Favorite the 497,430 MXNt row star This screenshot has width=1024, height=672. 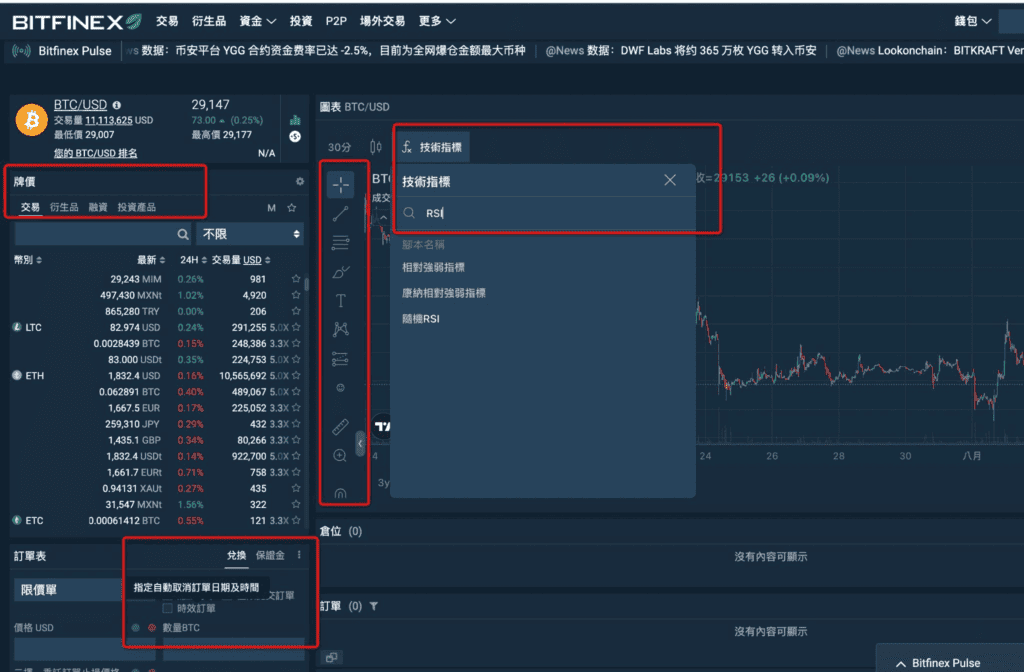[x=296, y=295]
